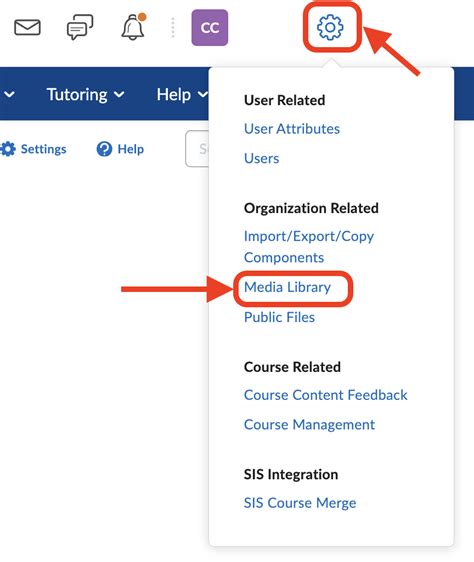Screen dimensions: 474x562
Task: Open Import/Export/Copy Components
Action: (309, 247)
